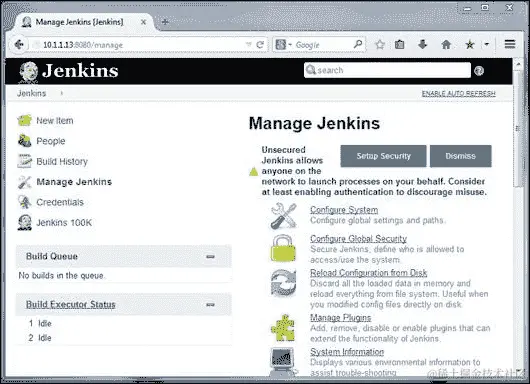This screenshot has height=384, width=530.
Task: Click the Credentials icon in sidebar
Action: pyautogui.click(x=25, y=202)
